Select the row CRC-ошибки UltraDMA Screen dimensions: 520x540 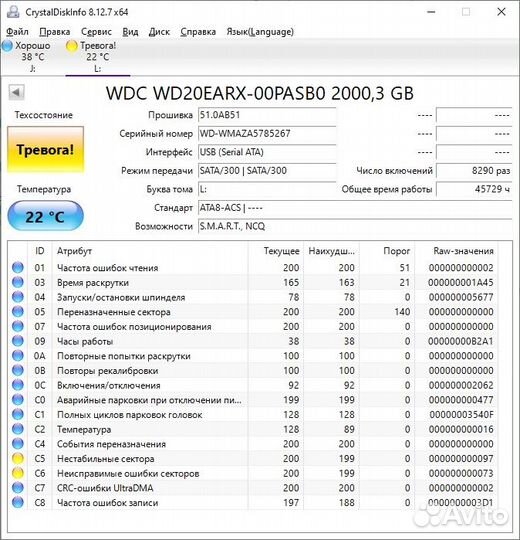click(253, 488)
